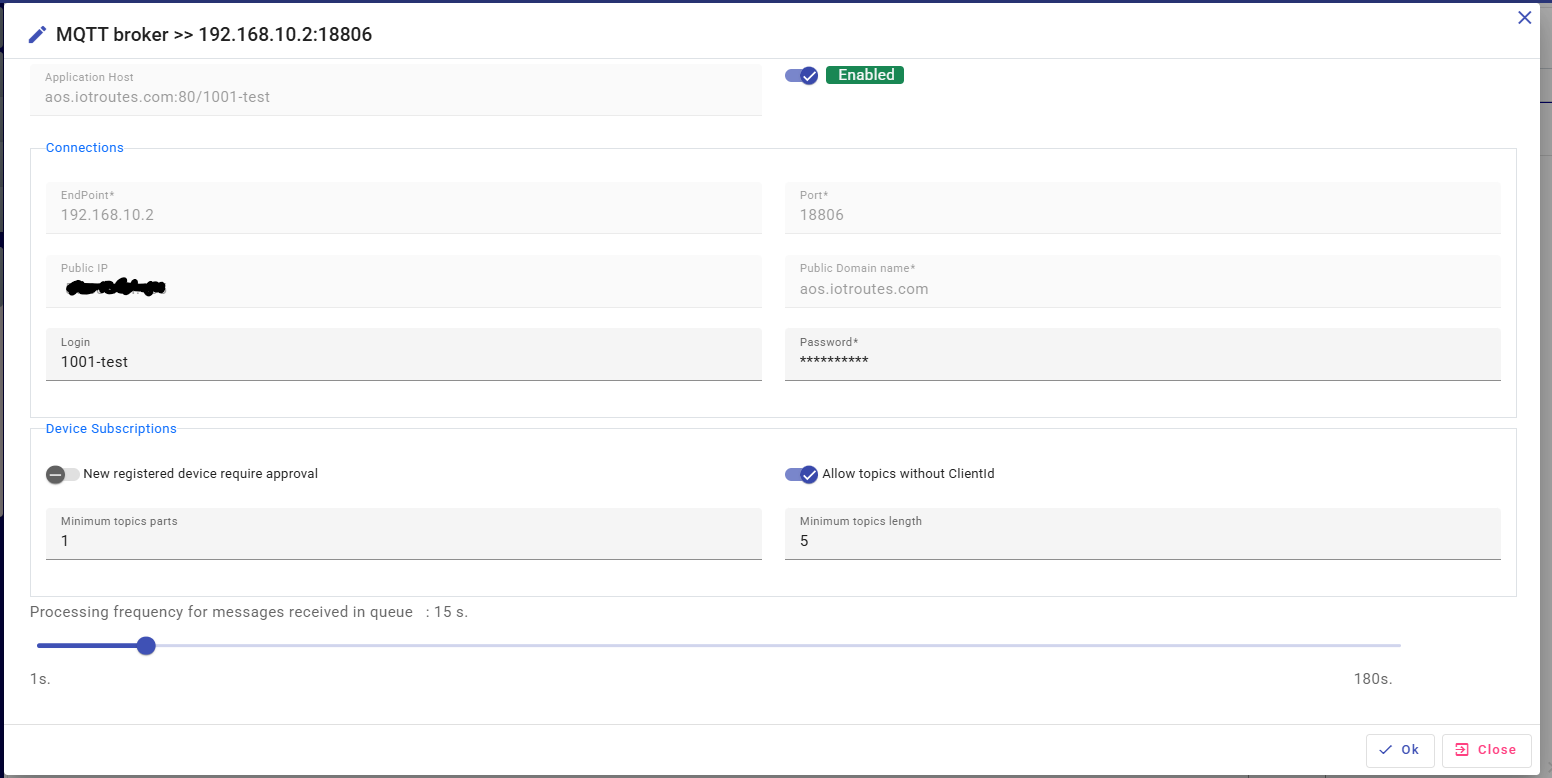
Task: Disable Allow topics without ClientId toggle
Action: click(x=802, y=474)
